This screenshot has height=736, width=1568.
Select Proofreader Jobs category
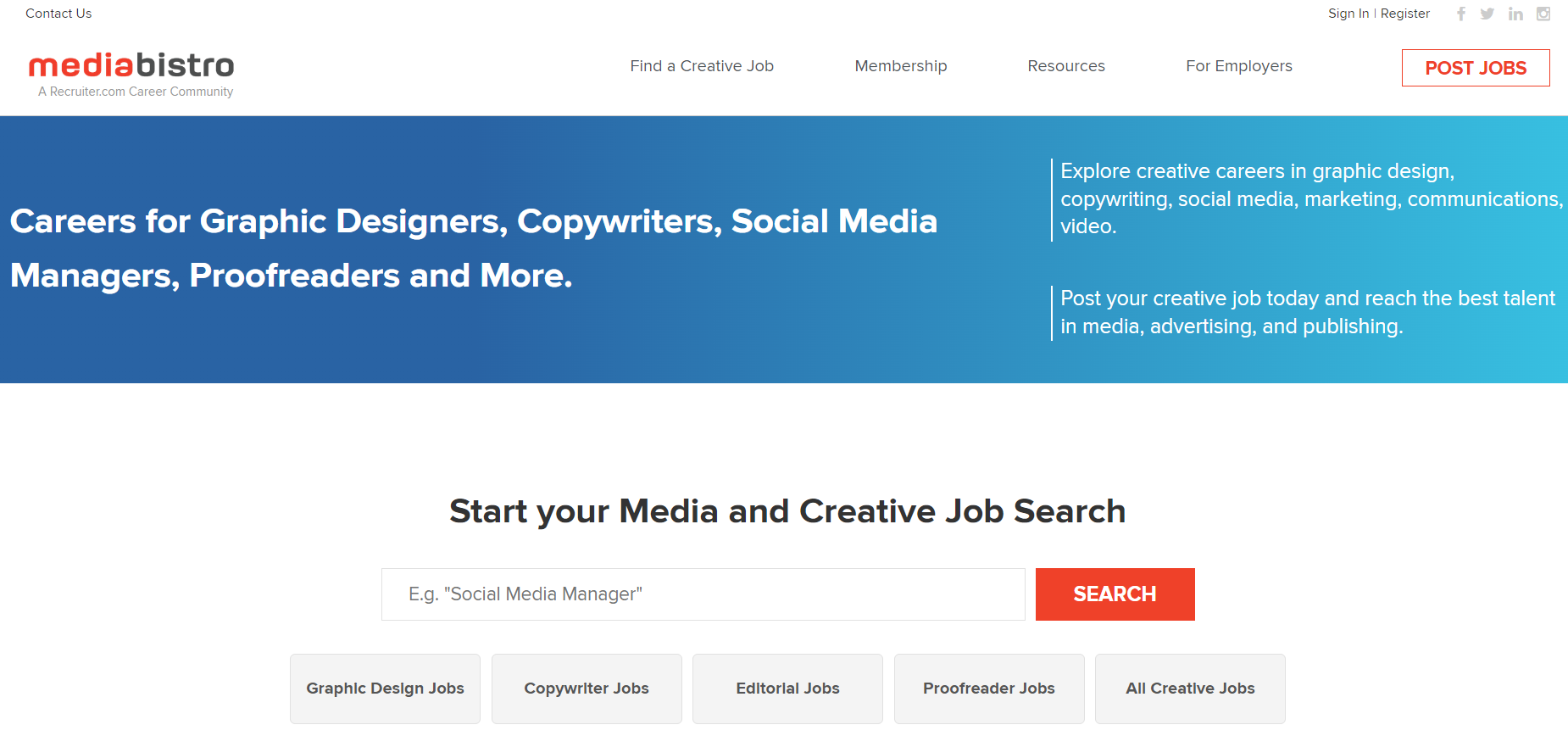click(x=989, y=689)
